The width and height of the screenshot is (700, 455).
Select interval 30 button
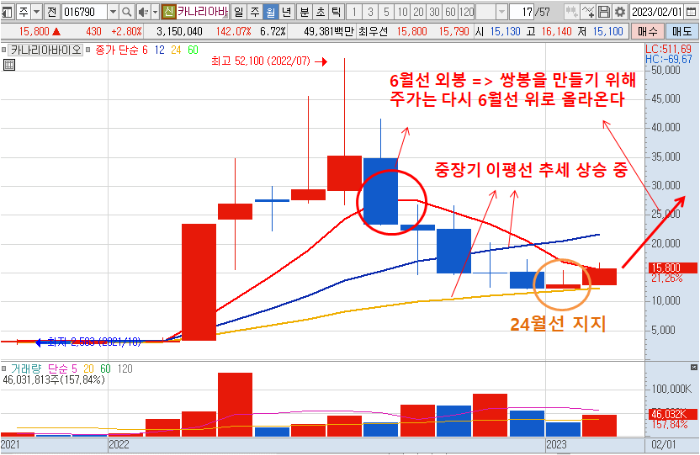pos(435,12)
